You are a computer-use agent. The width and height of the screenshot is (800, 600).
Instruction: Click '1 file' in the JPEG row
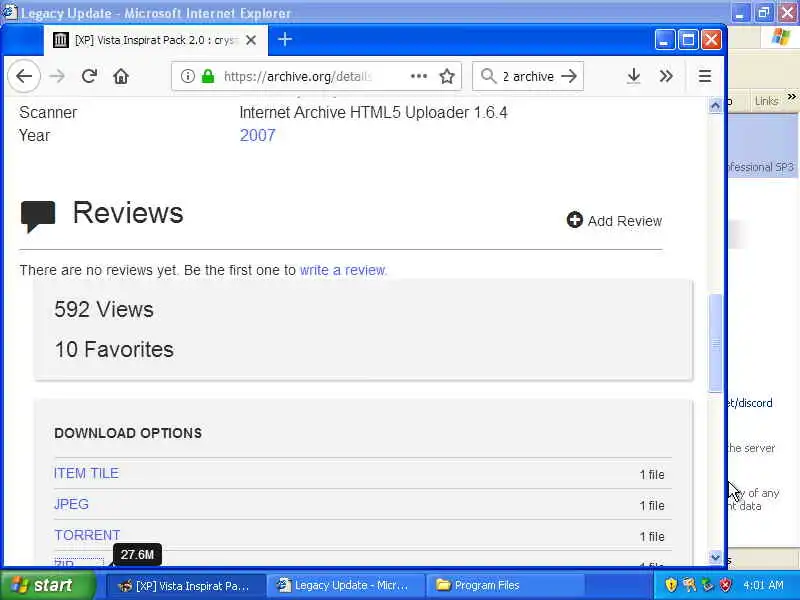point(652,506)
